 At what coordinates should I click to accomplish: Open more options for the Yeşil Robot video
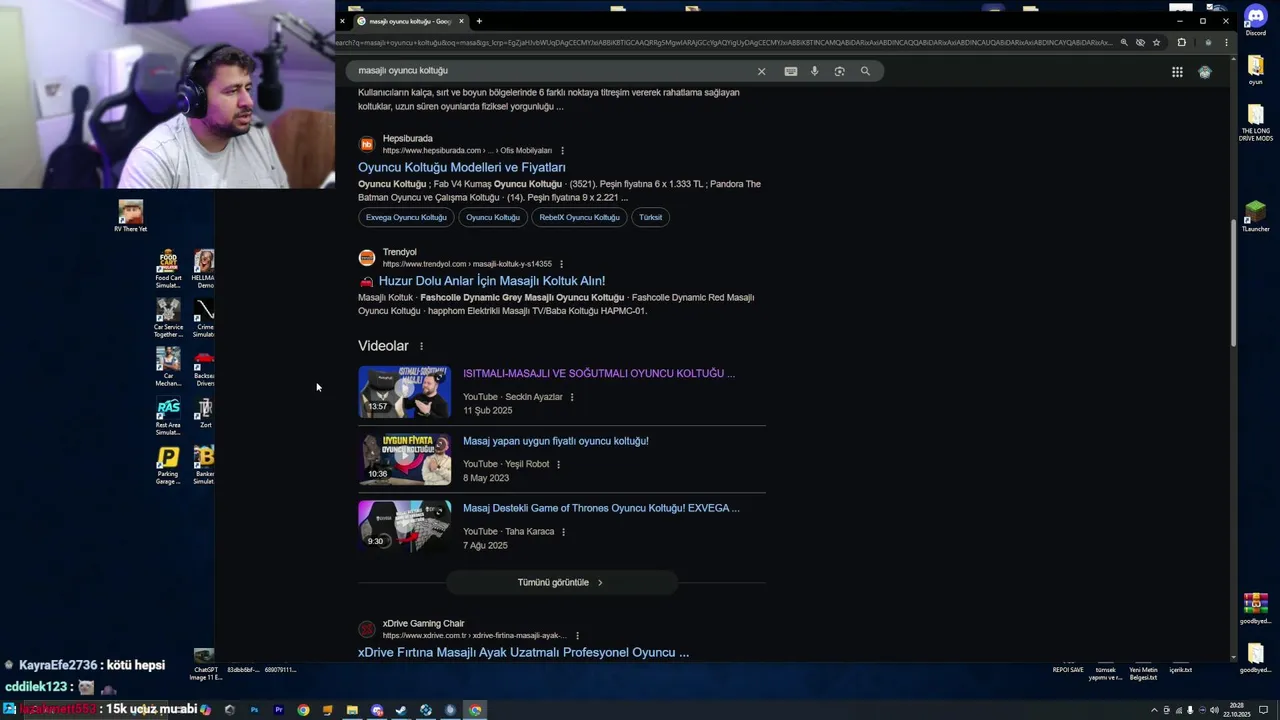click(558, 464)
